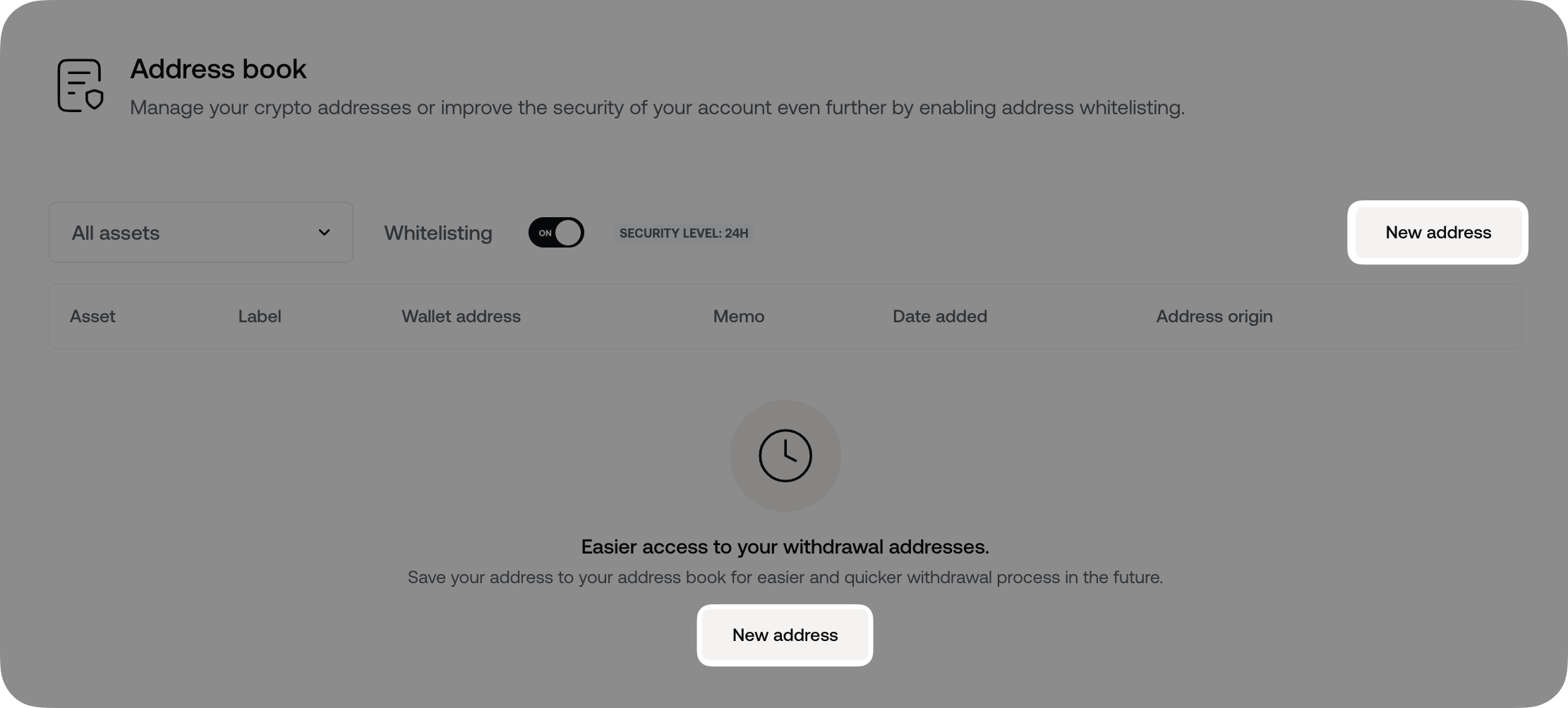Click the shield on the address book icon
Screen dimensions: 1568x708
coord(92,100)
